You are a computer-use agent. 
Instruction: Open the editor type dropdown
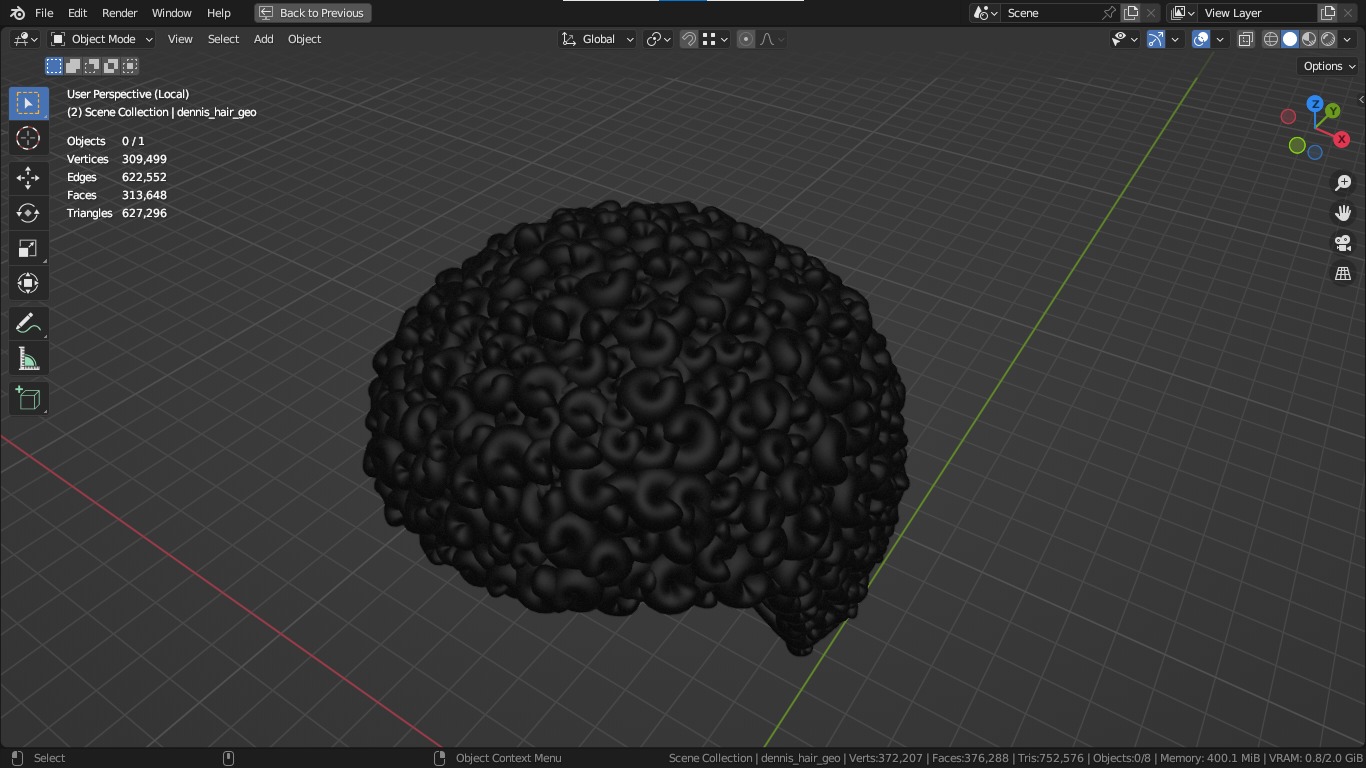click(25, 39)
